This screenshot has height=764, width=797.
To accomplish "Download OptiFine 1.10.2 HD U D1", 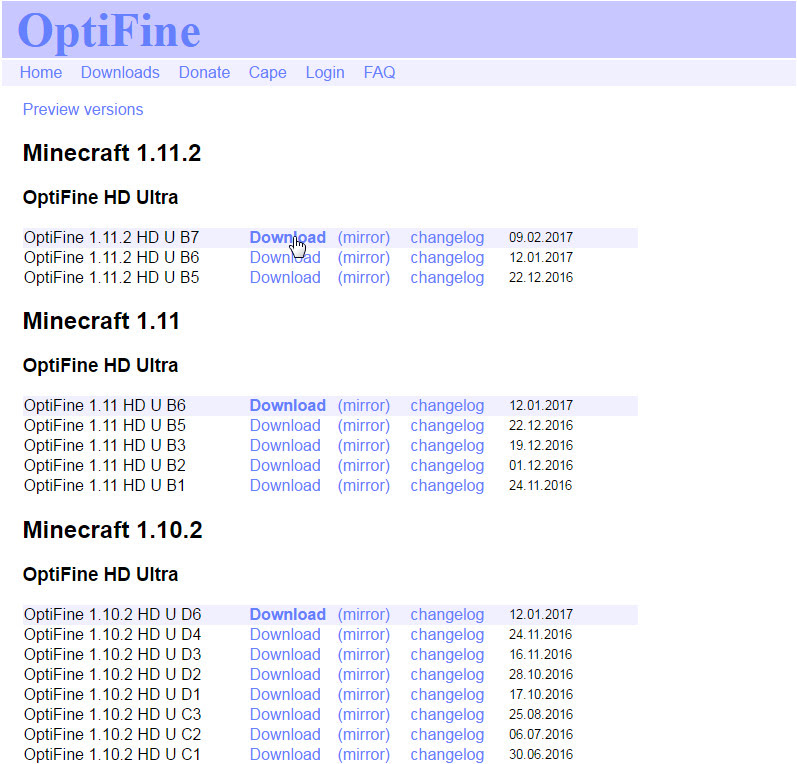I will coord(285,694).
